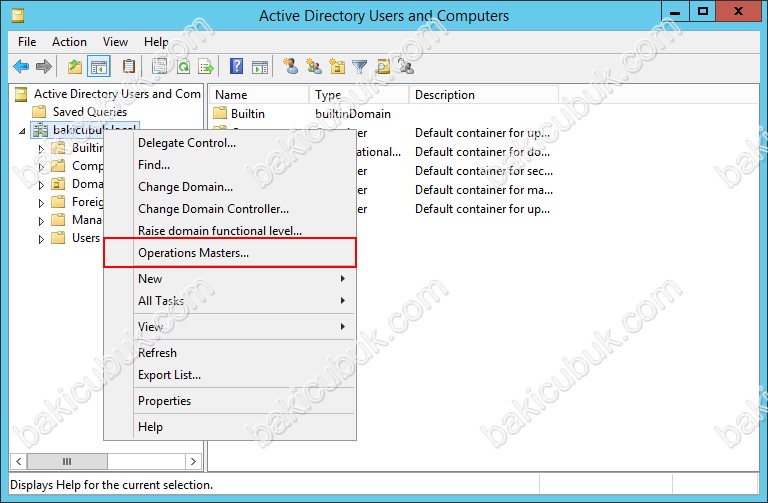Click 'Default container for sec...' description

pos(484,171)
